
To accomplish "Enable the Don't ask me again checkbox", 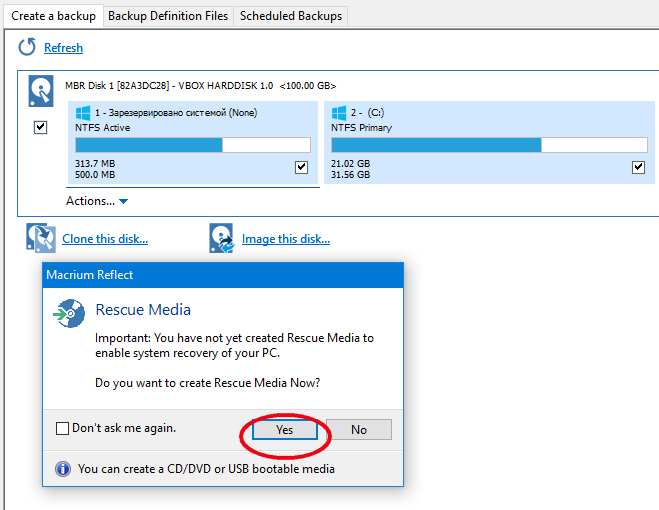I will point(62,428).
